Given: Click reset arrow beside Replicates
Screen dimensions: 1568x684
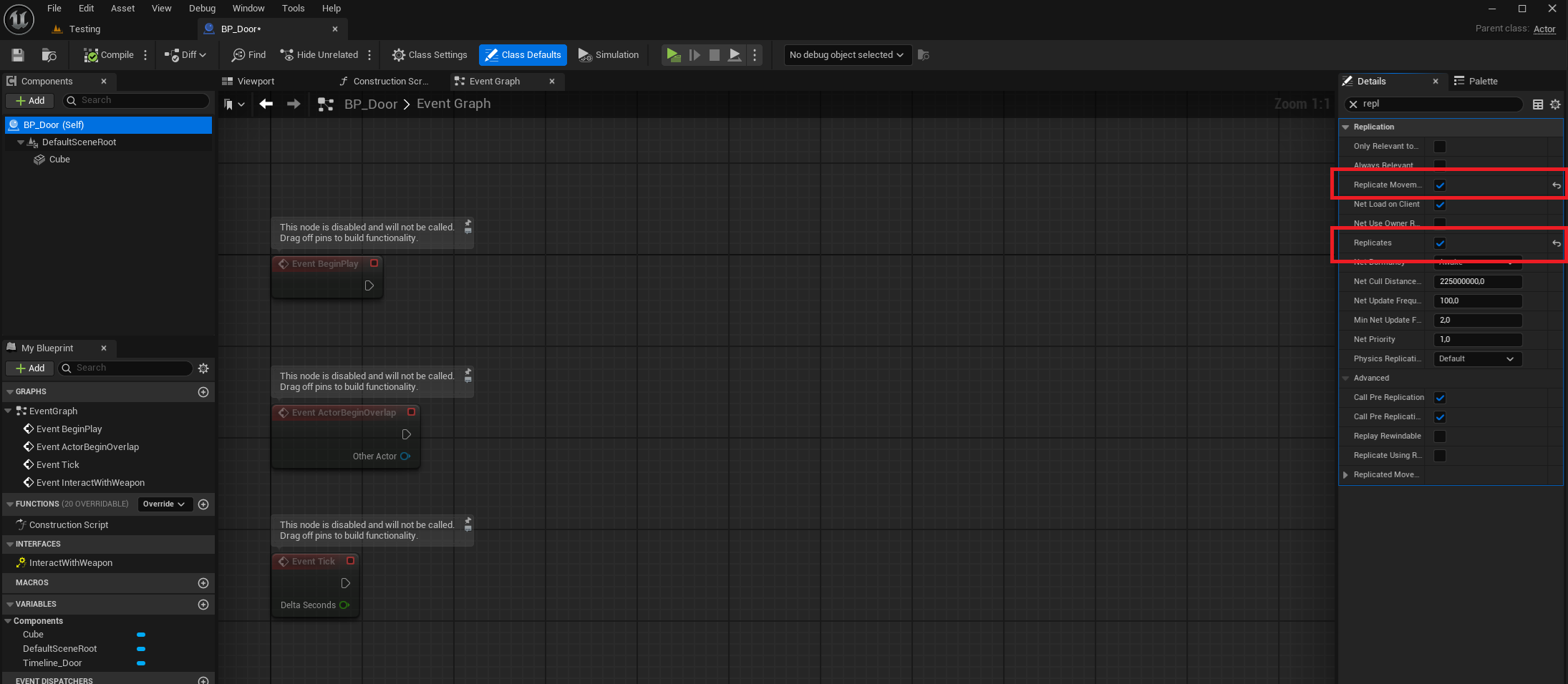Looking at the screenshot, I should 1556,243.
